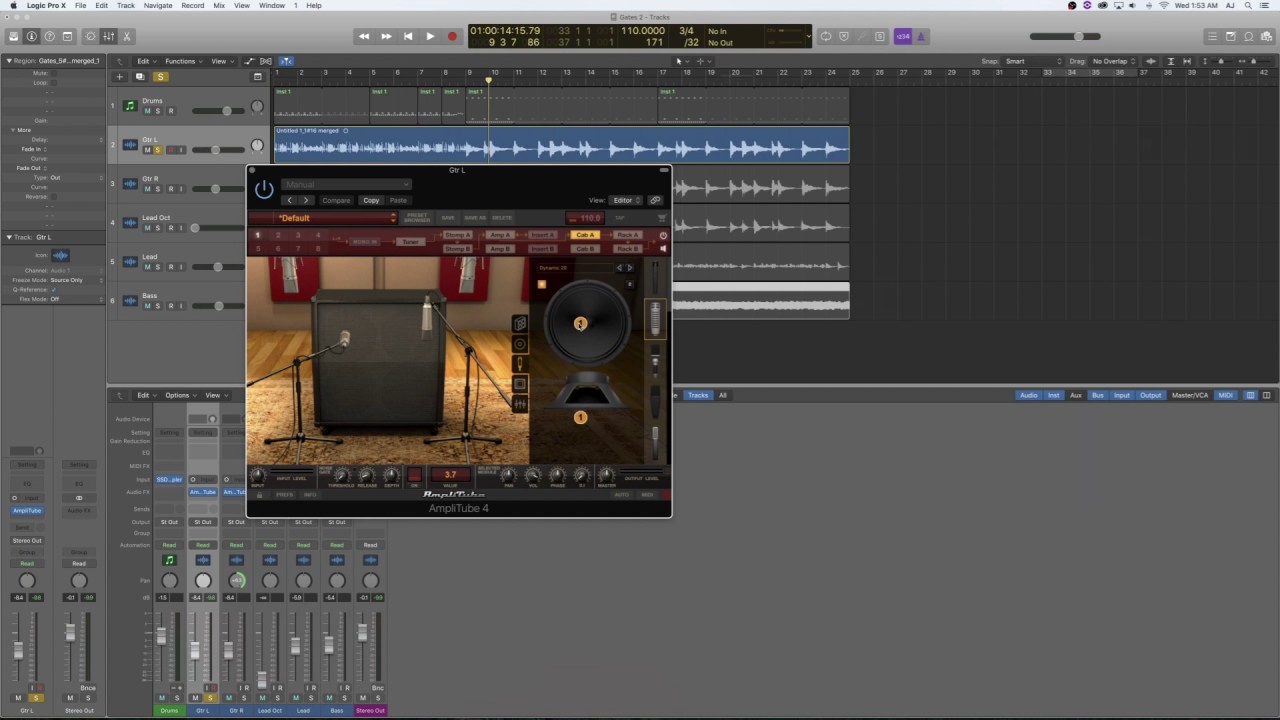Open the Loop Browser icon

tap(1249, 37)
